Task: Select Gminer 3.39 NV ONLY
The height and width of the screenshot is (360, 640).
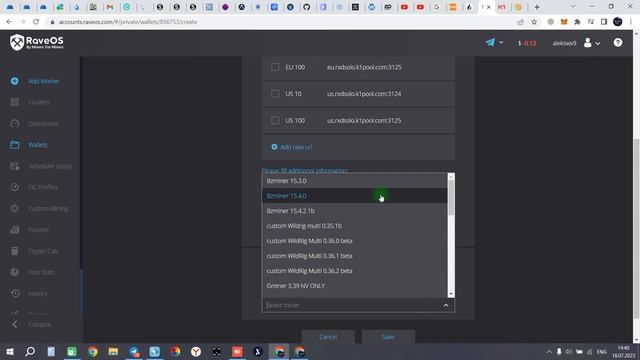Action: 354,286
